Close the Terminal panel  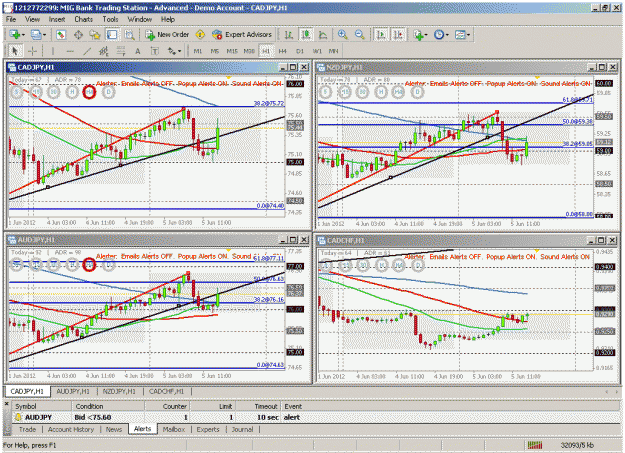tap(7, 404)
